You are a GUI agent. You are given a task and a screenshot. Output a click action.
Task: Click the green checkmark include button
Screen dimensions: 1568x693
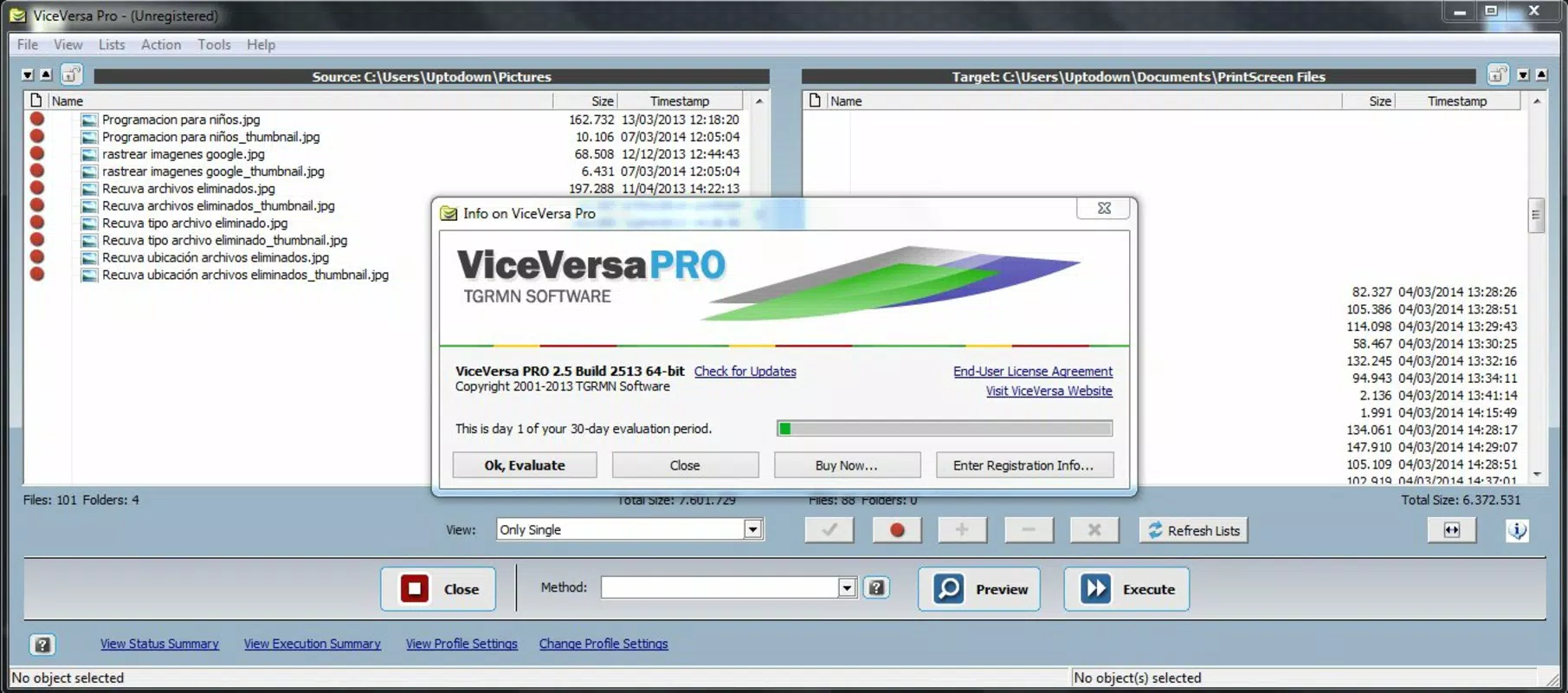829,530
